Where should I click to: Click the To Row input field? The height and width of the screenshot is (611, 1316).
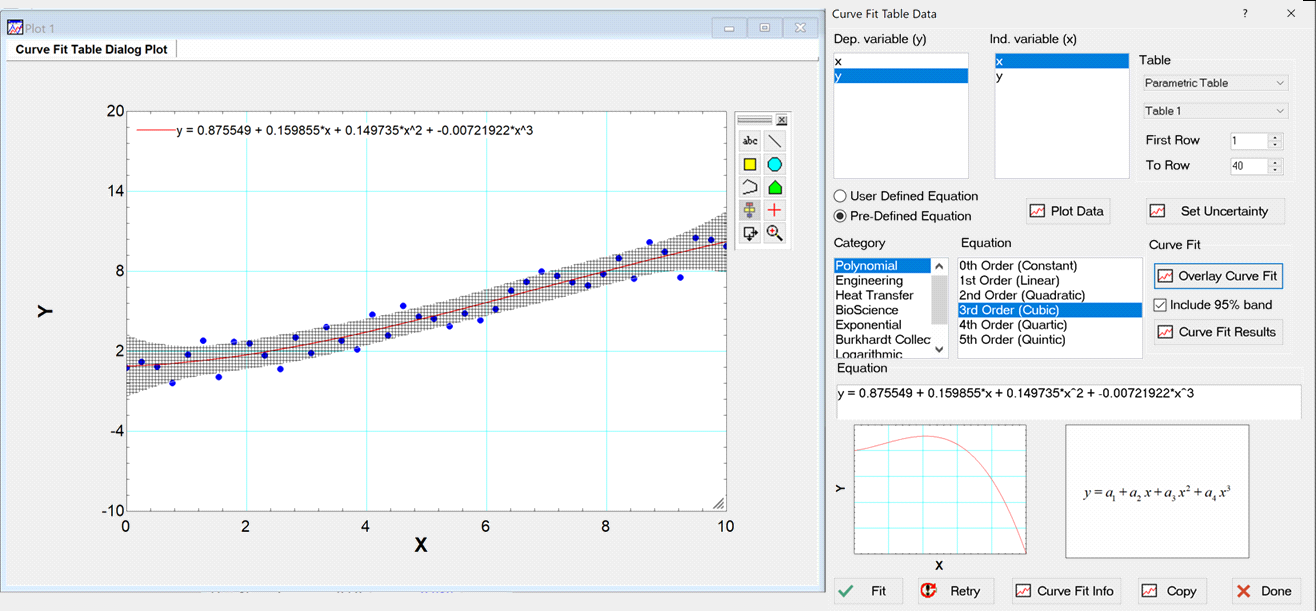tap(1247, 166)
